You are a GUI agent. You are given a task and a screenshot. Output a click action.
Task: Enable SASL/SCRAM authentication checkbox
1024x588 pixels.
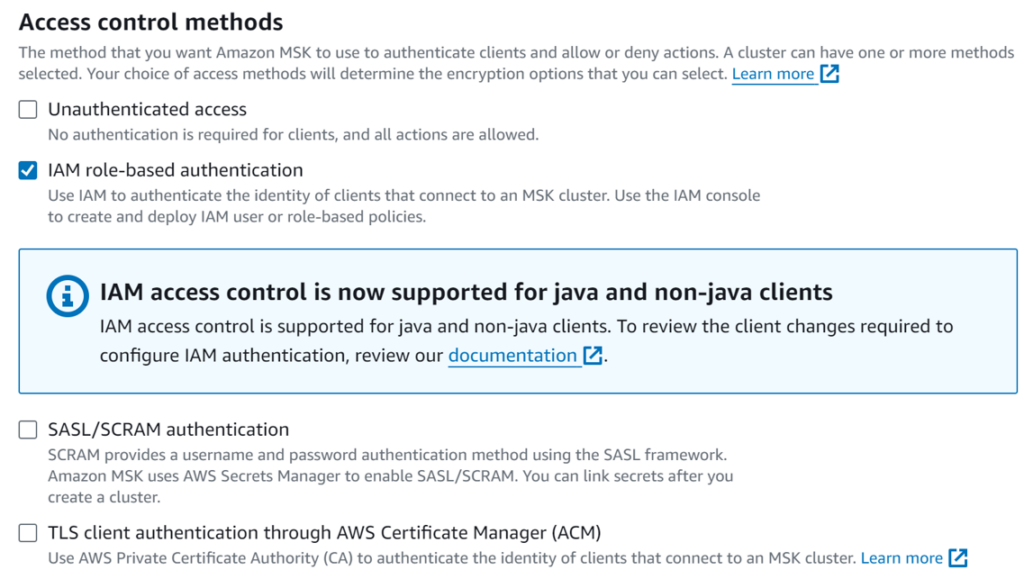27,429
